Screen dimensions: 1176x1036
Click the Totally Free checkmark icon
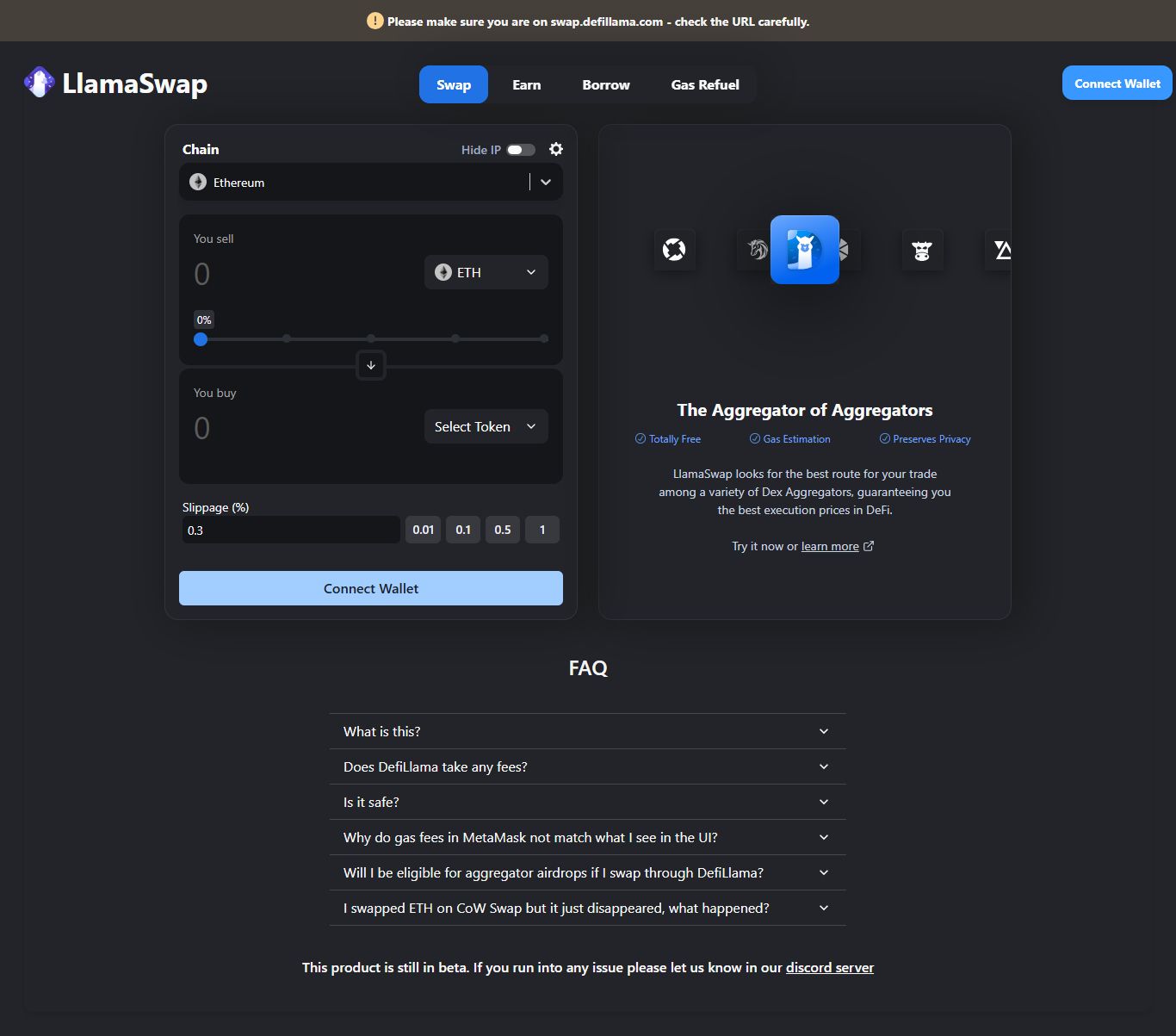pyautogui.click(x=641, y=438)
